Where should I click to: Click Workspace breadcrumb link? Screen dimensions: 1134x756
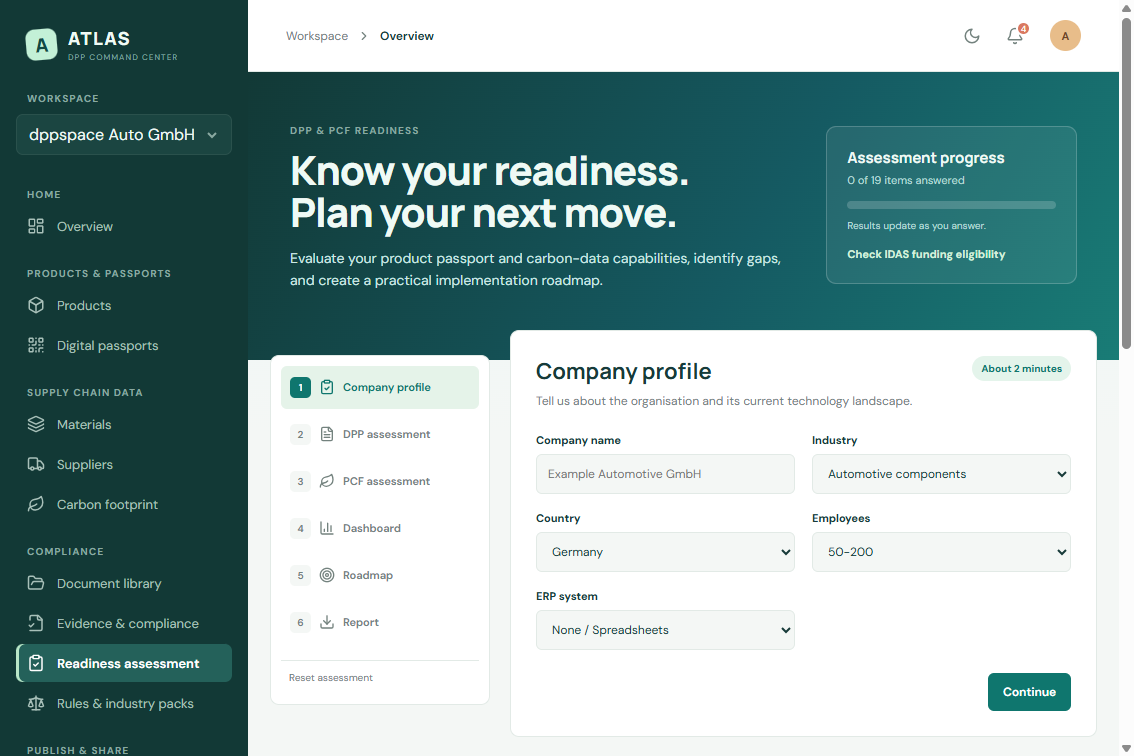317,36
